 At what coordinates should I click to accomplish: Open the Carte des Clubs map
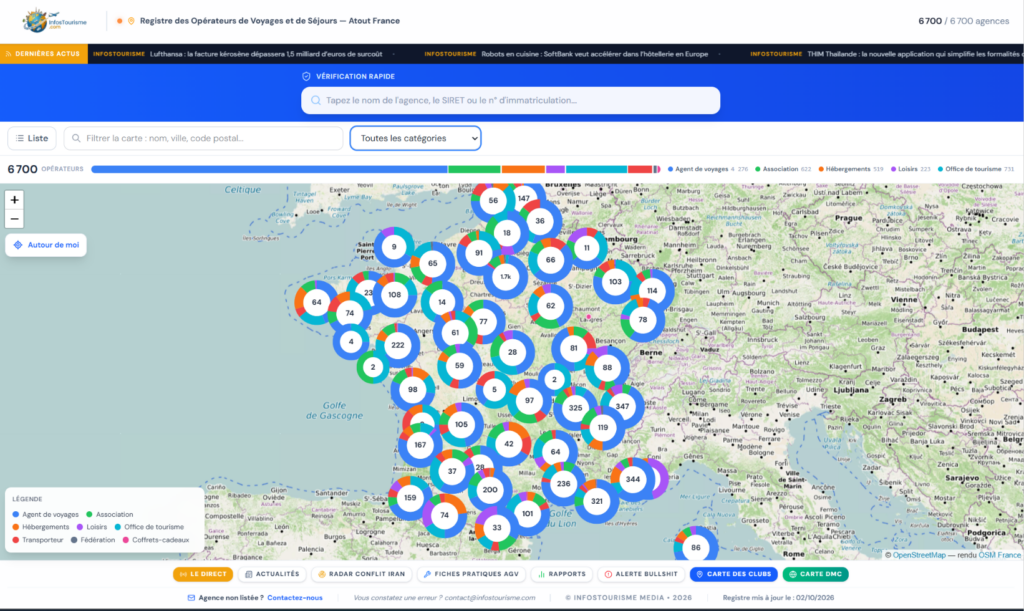(733, 574)
